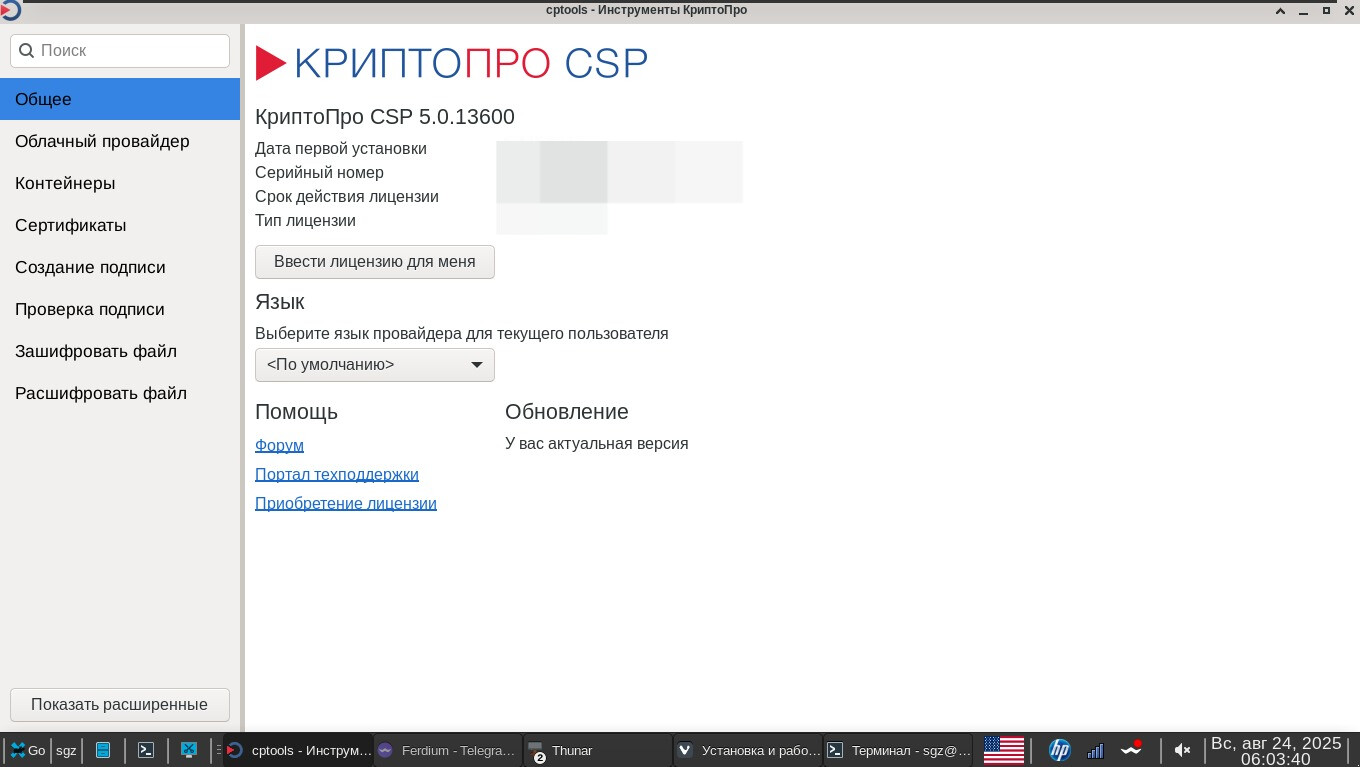Click the Дата первой установки label
1360x767 pixels.
[341, 149]
